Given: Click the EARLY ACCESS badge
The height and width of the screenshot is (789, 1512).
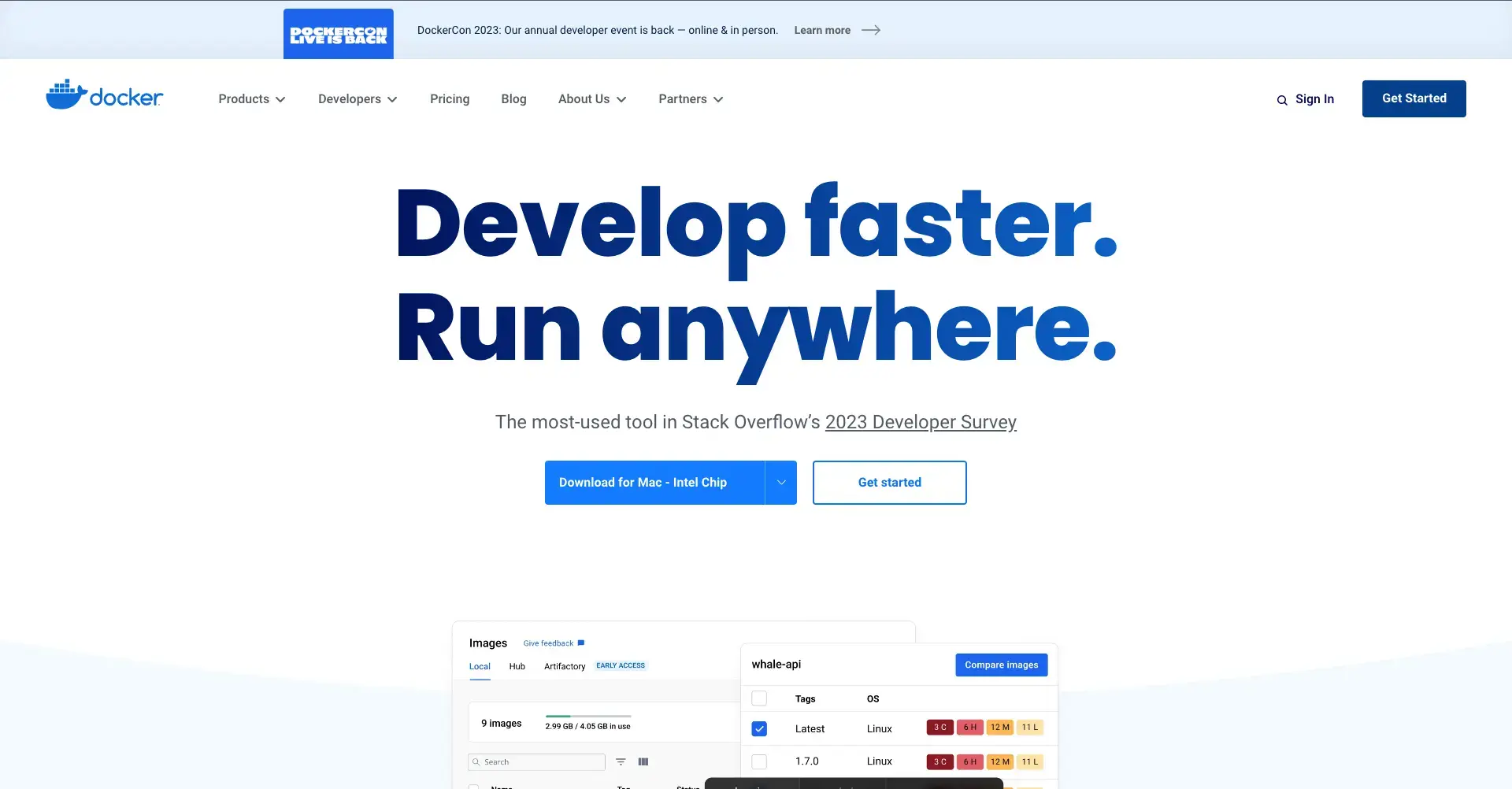Looking at the screenshot, I should point(621,666).
